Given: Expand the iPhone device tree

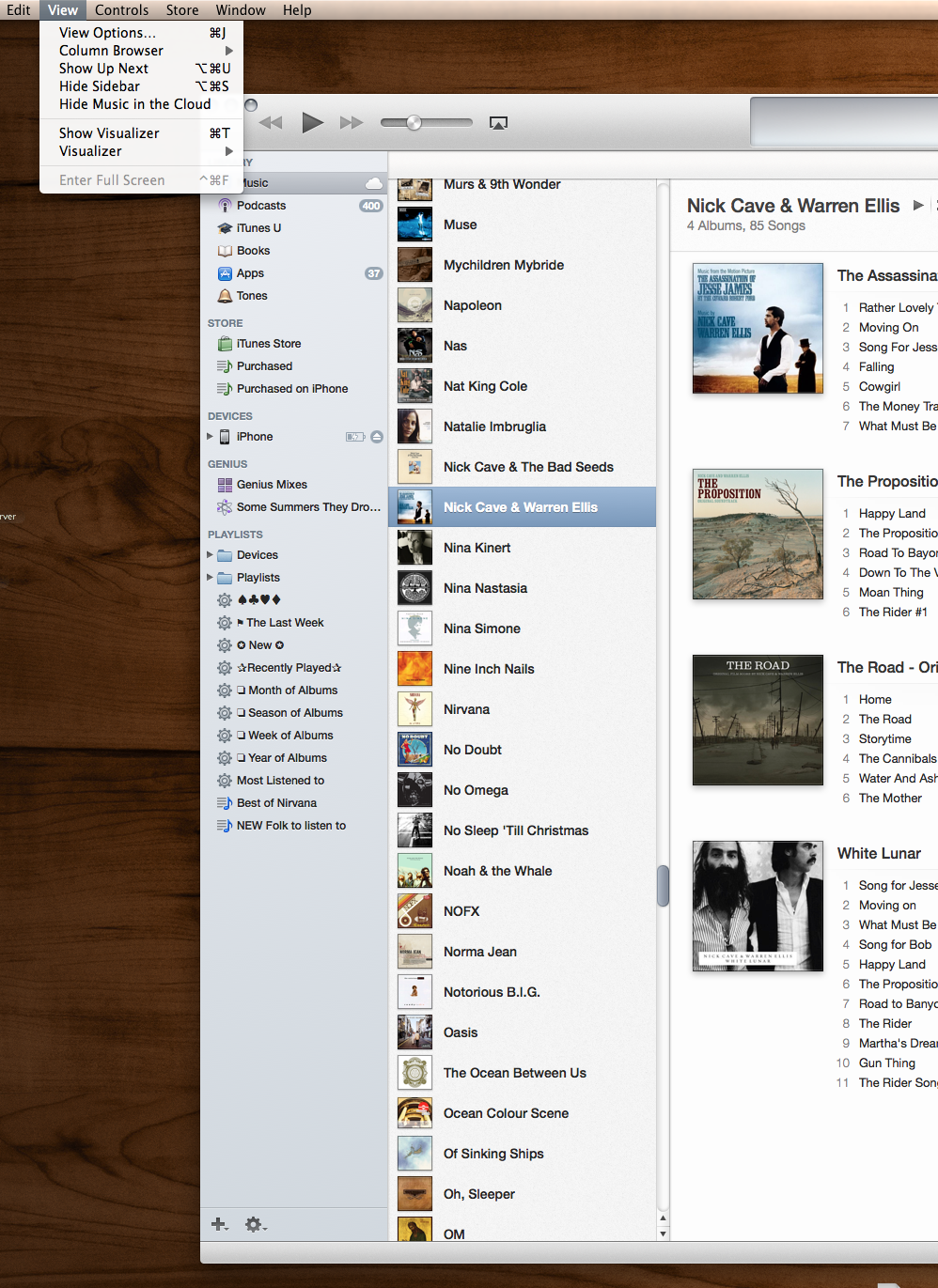Looking at the screenshot, I should click(x=211, y=436).
